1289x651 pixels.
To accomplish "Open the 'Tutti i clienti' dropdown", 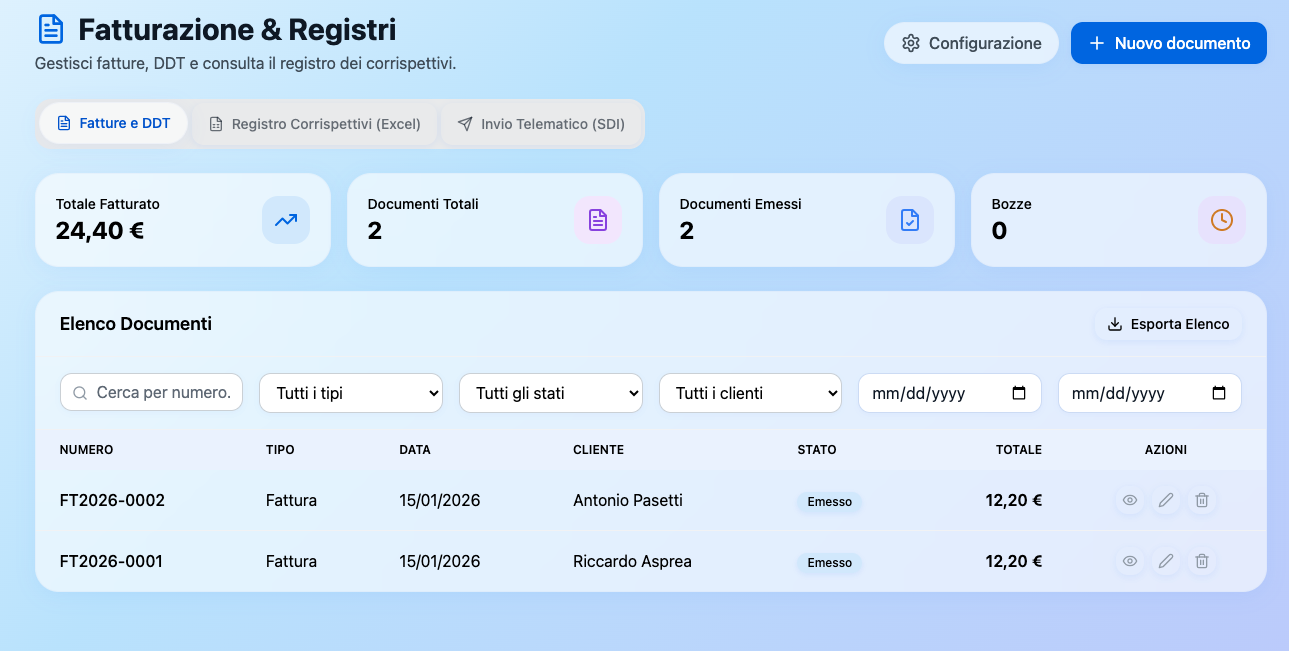I will point(750,393).
